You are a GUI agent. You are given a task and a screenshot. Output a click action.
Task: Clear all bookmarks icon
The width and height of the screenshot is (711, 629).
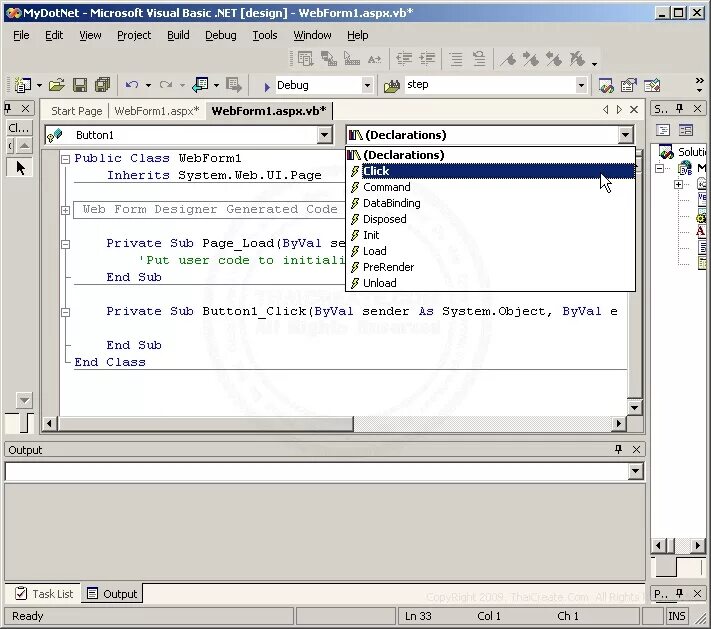(577, 59)
